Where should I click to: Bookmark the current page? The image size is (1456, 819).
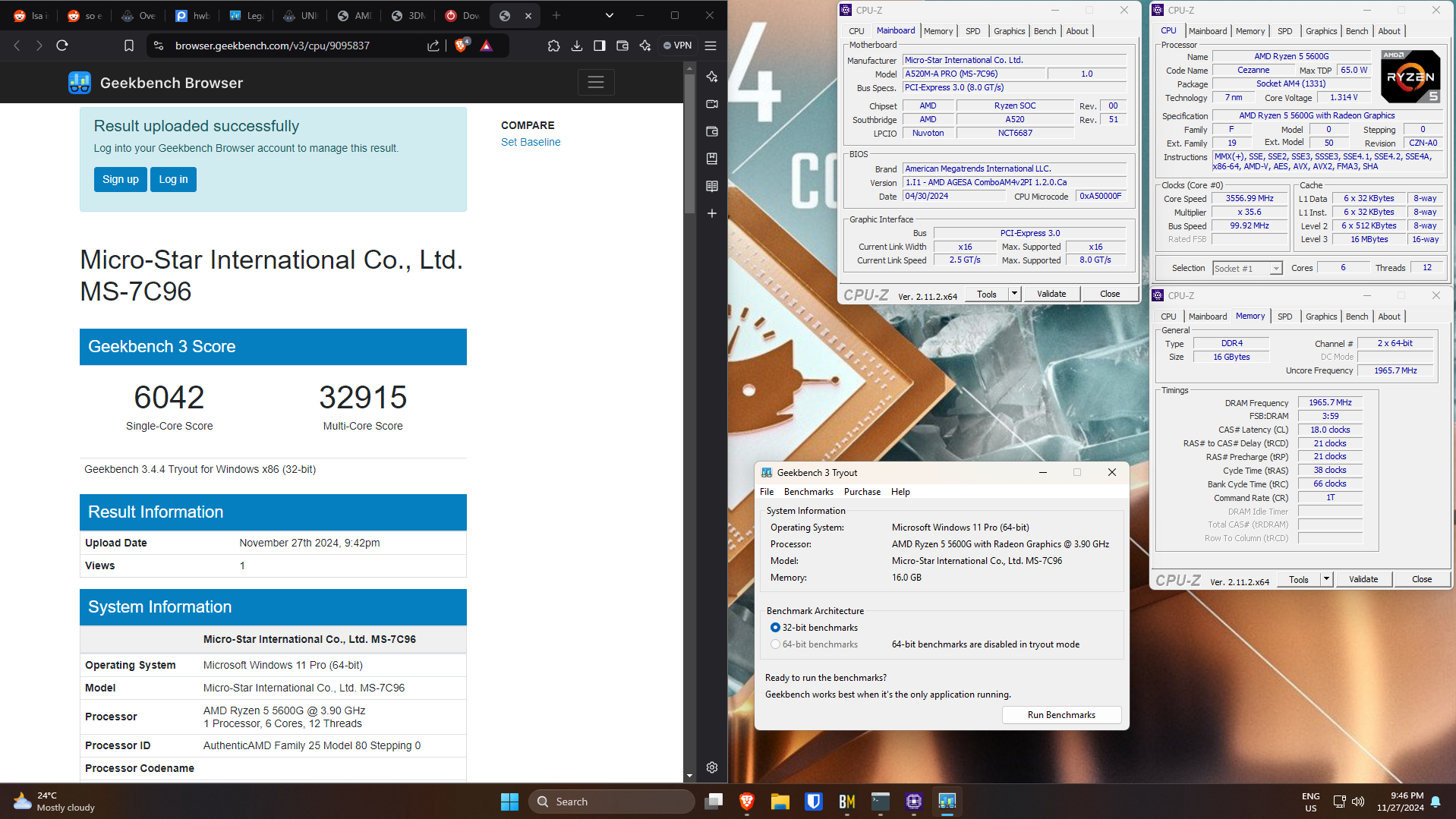point(129,46)
